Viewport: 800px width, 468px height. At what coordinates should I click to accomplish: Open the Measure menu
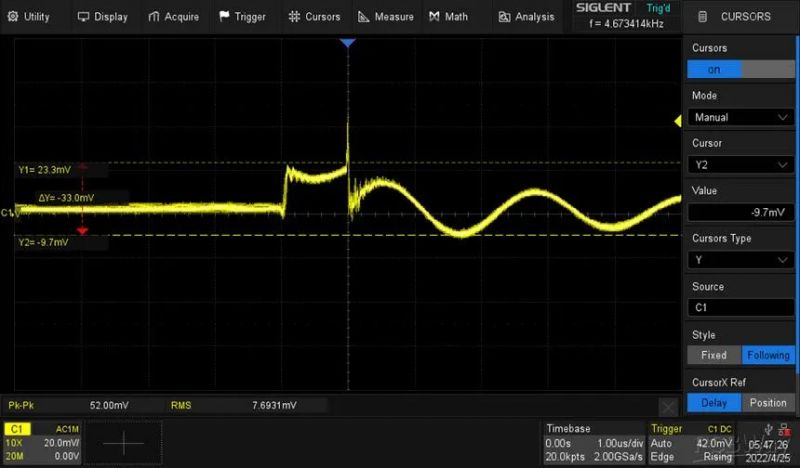click(x=386, y=16)
